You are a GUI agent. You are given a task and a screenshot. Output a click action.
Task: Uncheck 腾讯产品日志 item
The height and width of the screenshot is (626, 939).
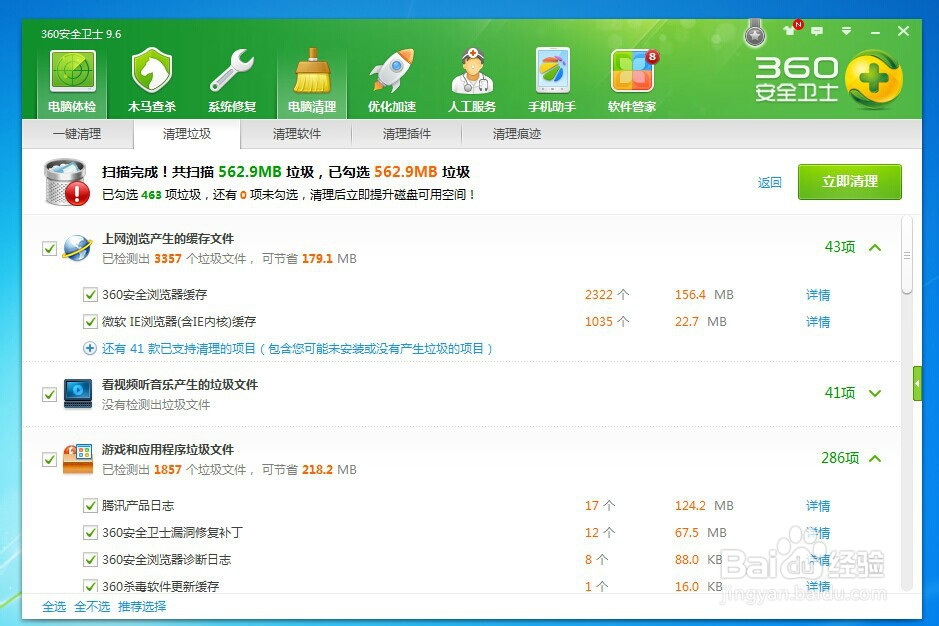click(90, 505)
